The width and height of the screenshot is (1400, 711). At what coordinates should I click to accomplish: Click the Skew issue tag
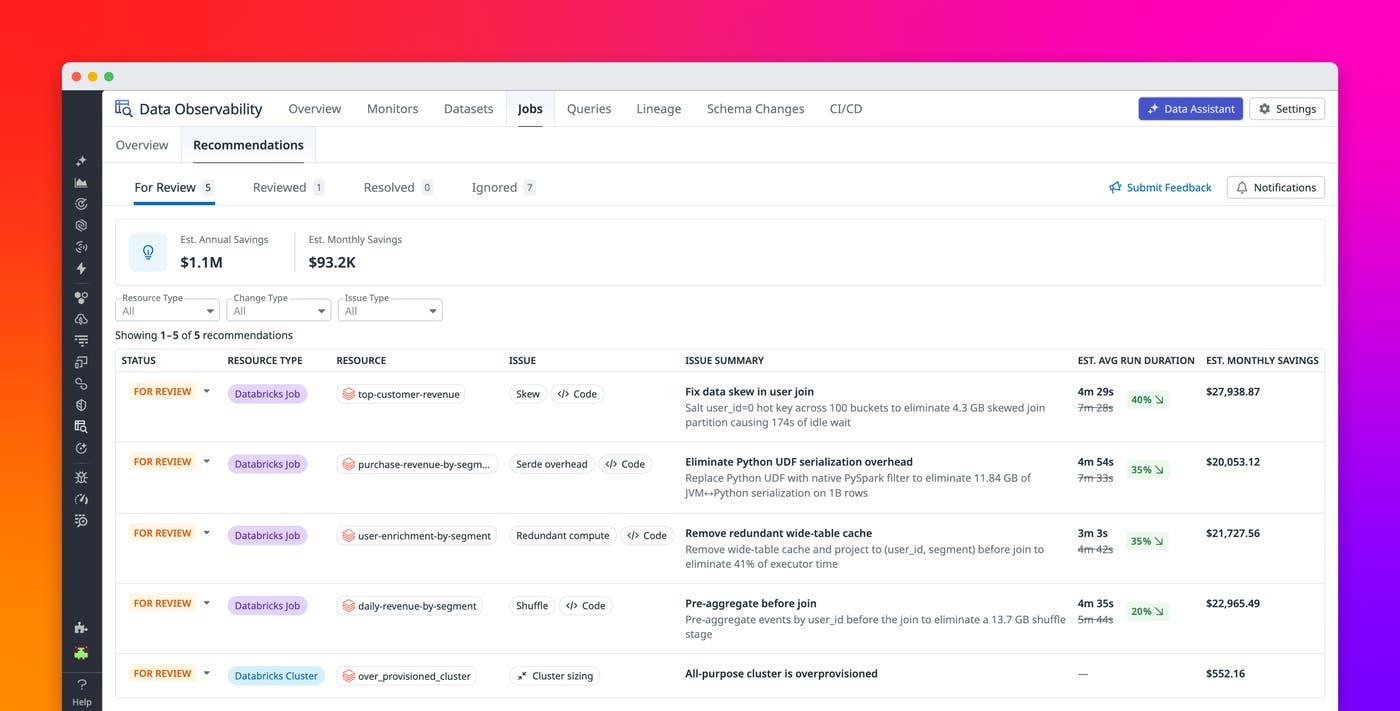point(527,394)
